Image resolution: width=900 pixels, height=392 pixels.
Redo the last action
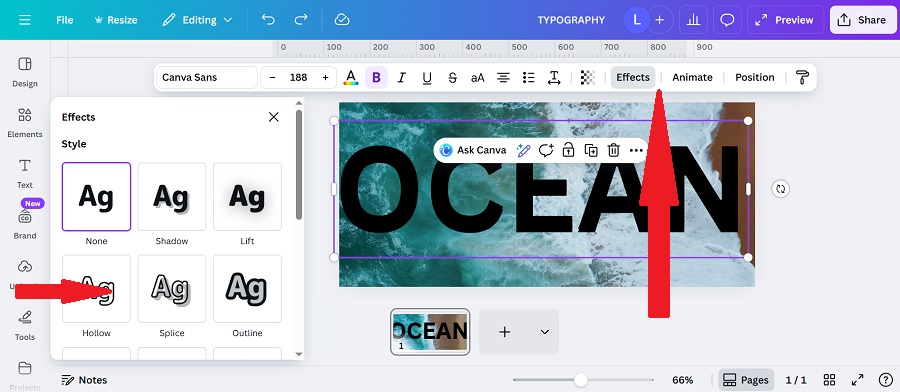click(x=301, y=20)
